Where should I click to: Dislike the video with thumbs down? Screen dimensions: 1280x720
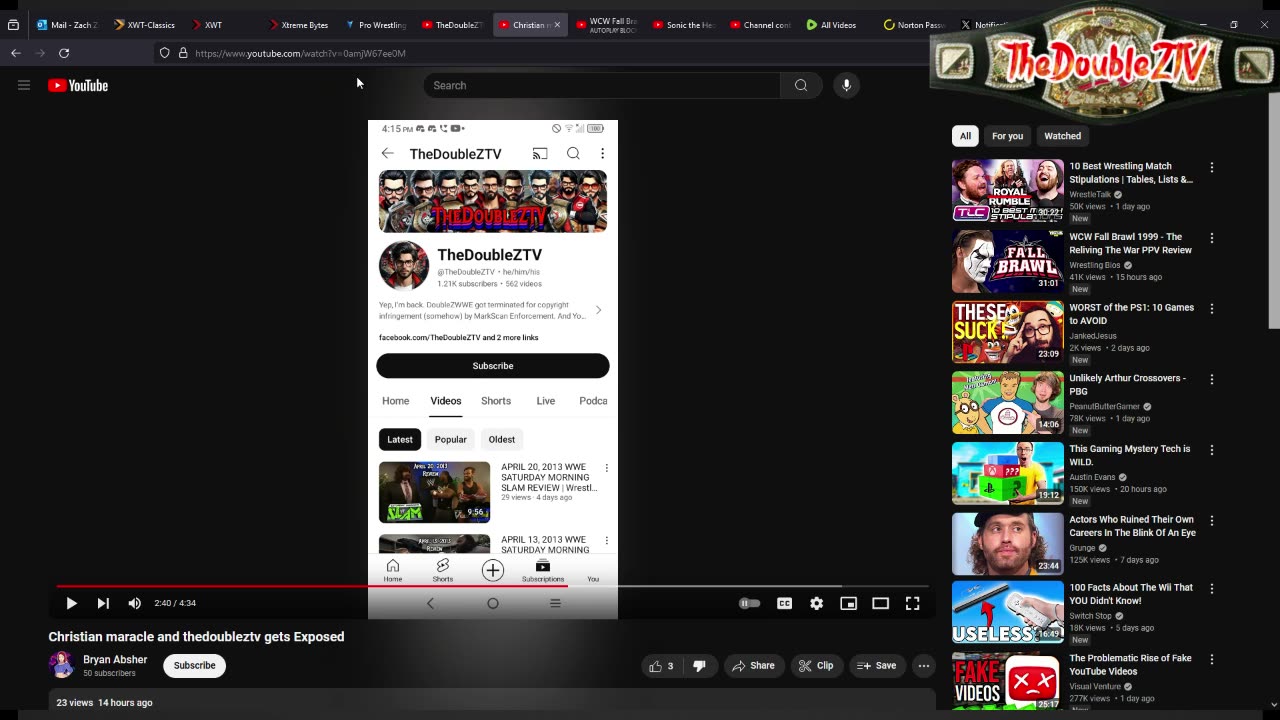700,665
